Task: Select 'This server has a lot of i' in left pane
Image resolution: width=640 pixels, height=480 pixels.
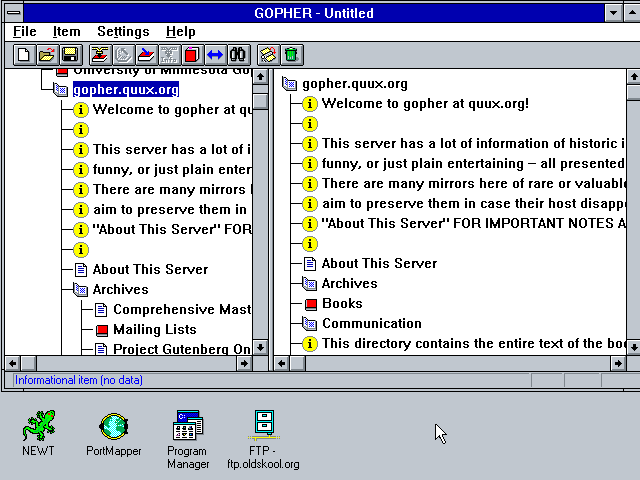Action: tap(172, 149)
